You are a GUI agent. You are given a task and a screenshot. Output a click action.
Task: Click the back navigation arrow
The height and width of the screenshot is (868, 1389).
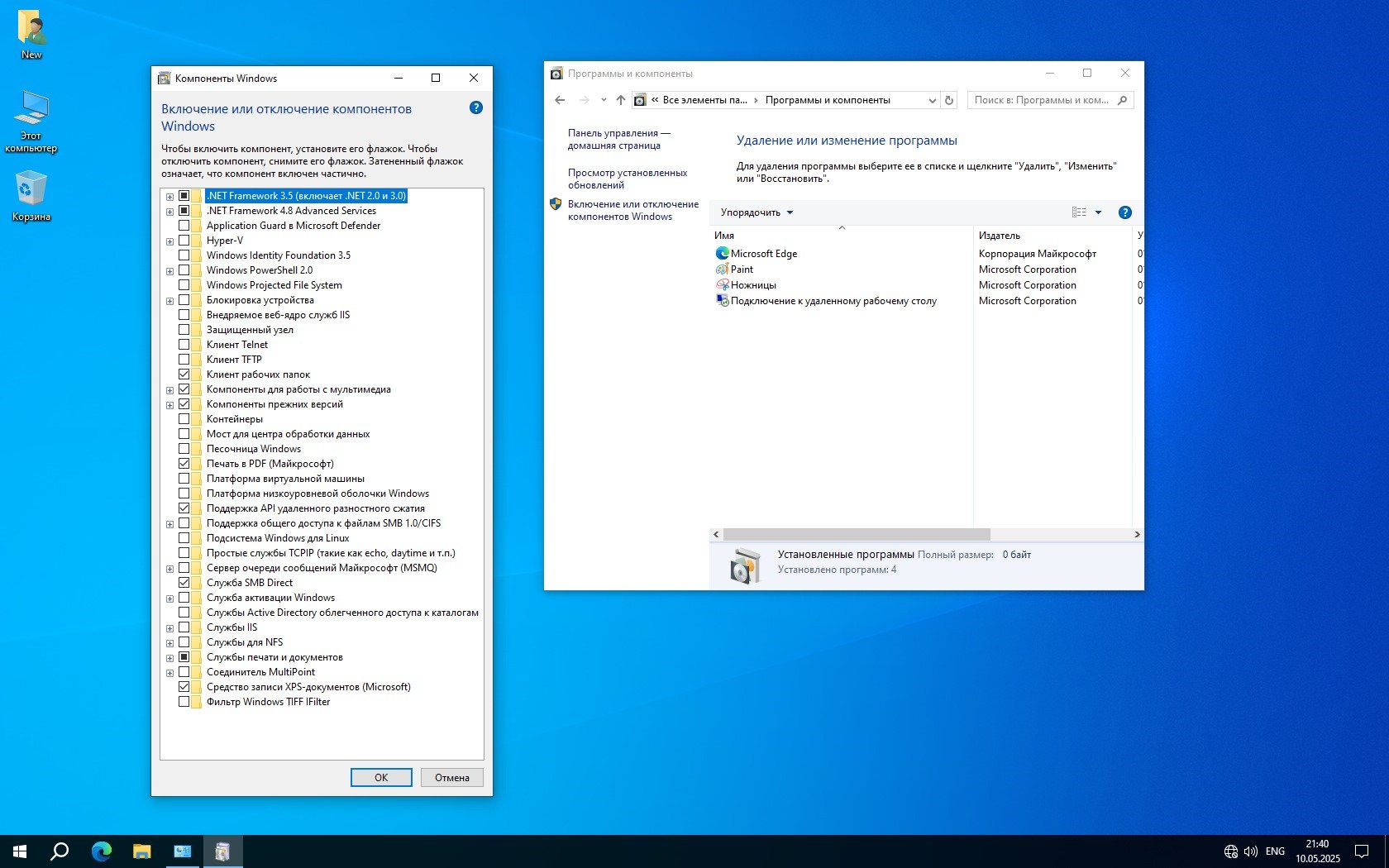click(560, 100)
